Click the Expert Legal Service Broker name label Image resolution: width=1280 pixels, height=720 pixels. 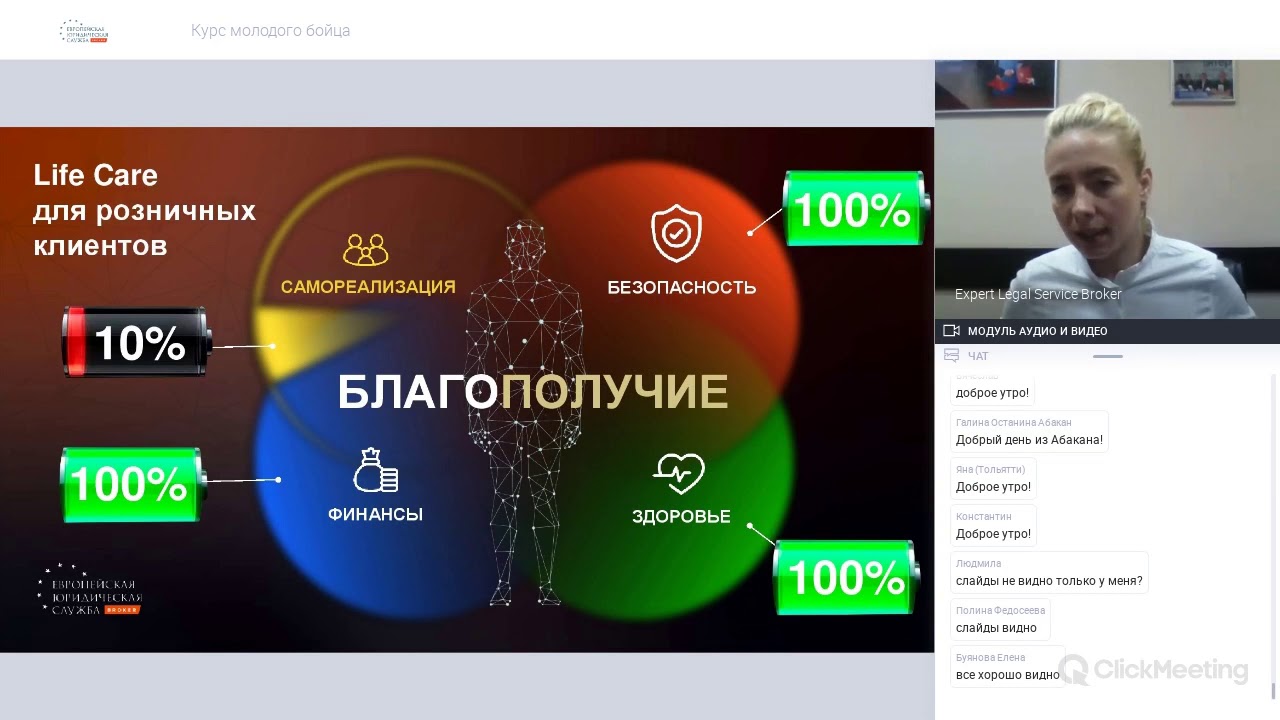[1038, 294]
